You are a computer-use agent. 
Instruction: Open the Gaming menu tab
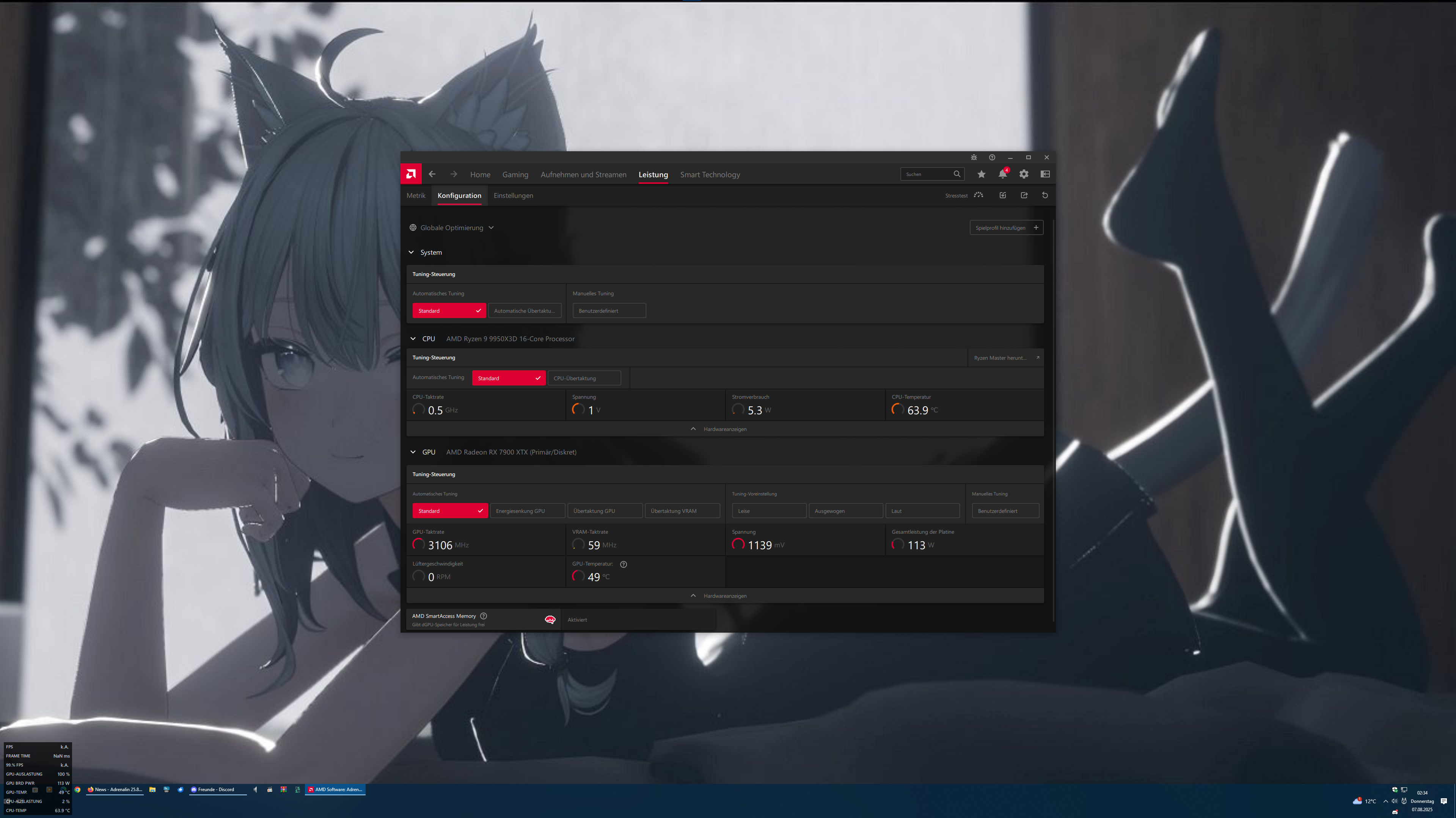click(x=515, y=175)
